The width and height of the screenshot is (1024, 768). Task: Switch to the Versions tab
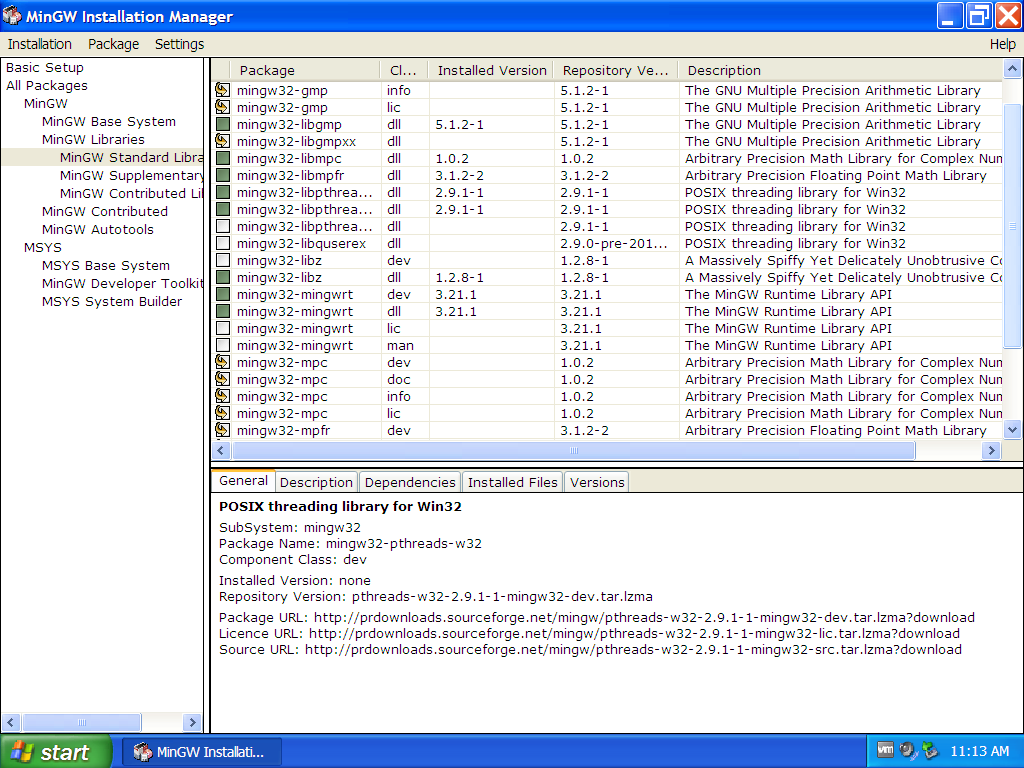click(x=597, y=482)
